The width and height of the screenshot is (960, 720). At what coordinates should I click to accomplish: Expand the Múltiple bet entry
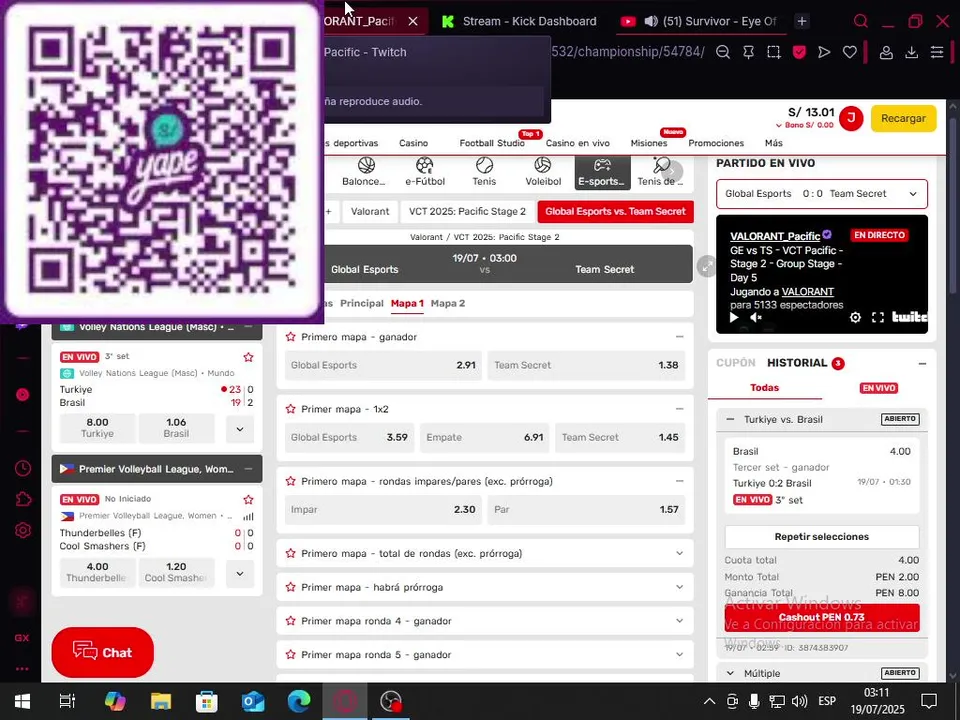730,673
